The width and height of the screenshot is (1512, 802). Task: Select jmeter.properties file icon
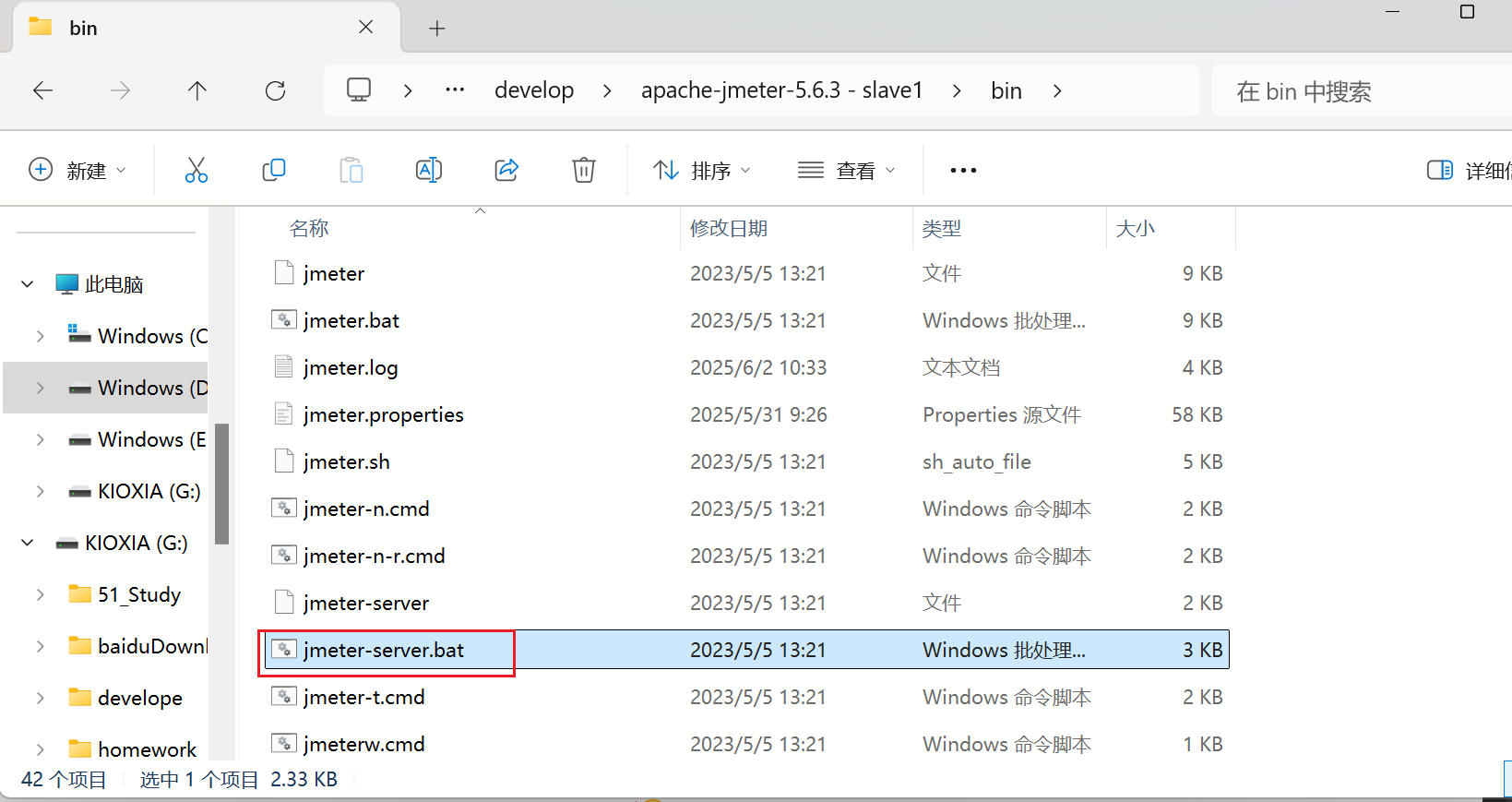(284, 414)
